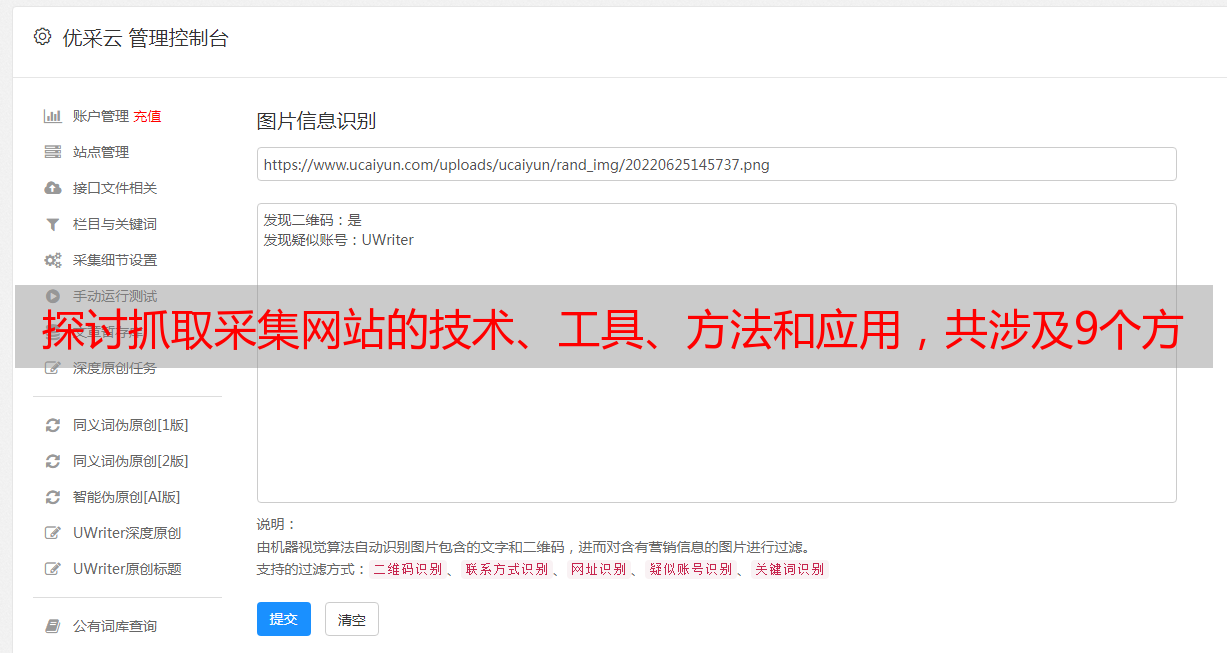The width and height of the screenshot is (1227, 653).
Task: Open UWriter深度原创 page
Action: point(127,533)
